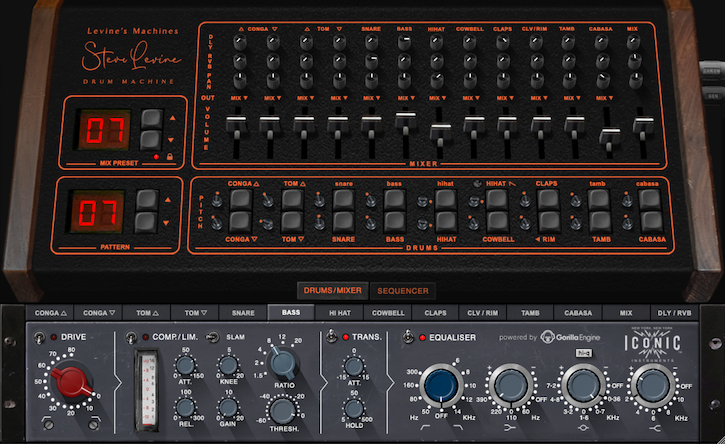The image size is (725, 444).
Task: Open OUT dropdown for Hihat channel
Action: (437, 98)
